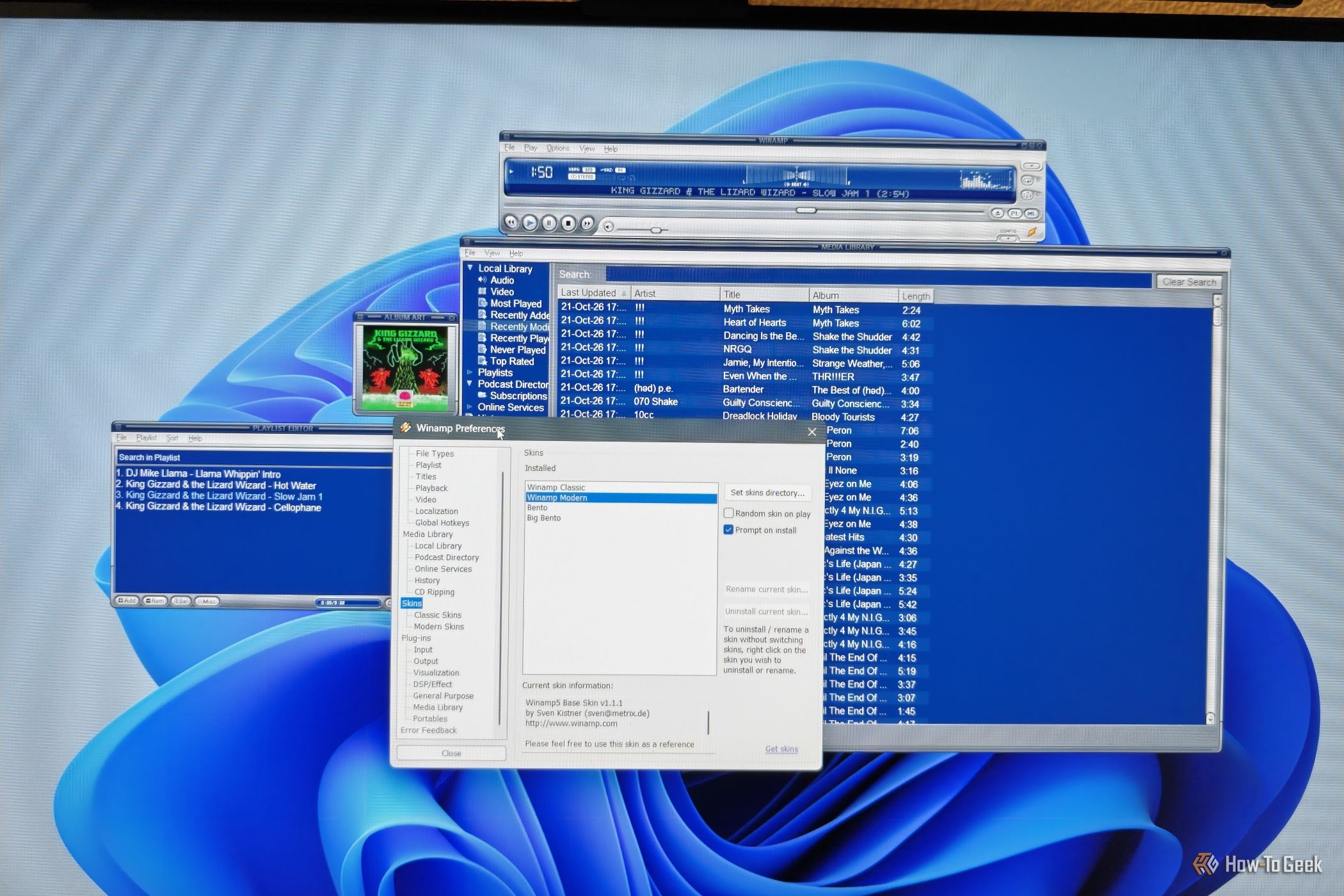Click the Rem button in Playlist Editor

click(155, 600)
